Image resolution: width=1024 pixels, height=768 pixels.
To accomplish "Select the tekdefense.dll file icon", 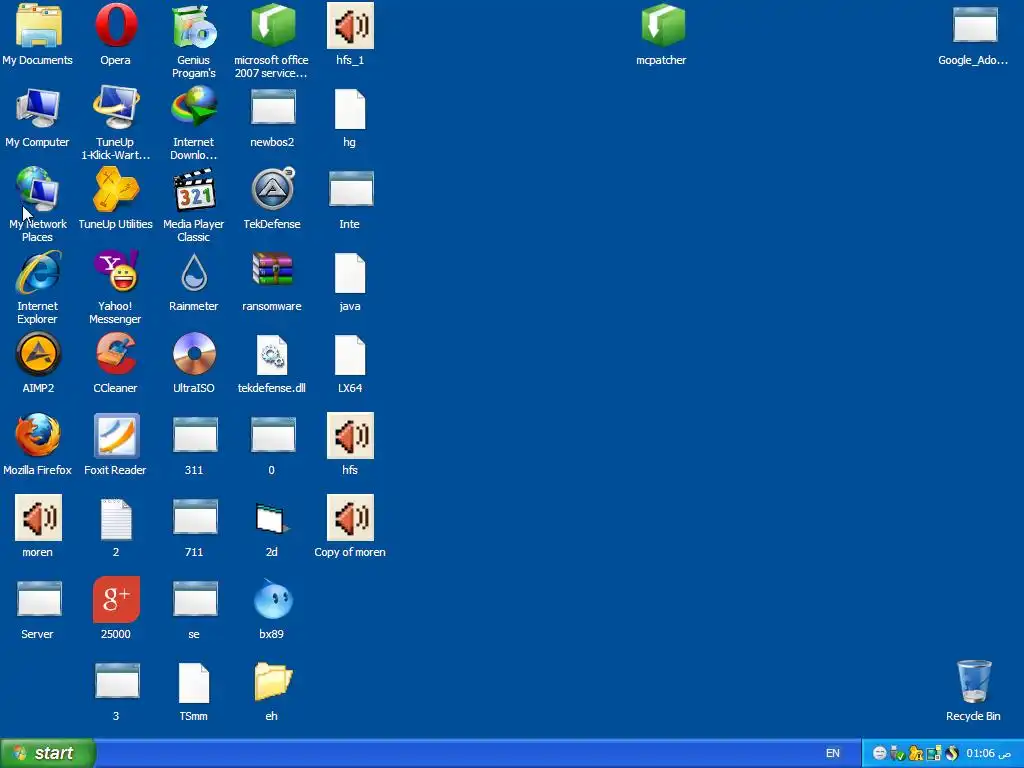I will click(272, 355).
